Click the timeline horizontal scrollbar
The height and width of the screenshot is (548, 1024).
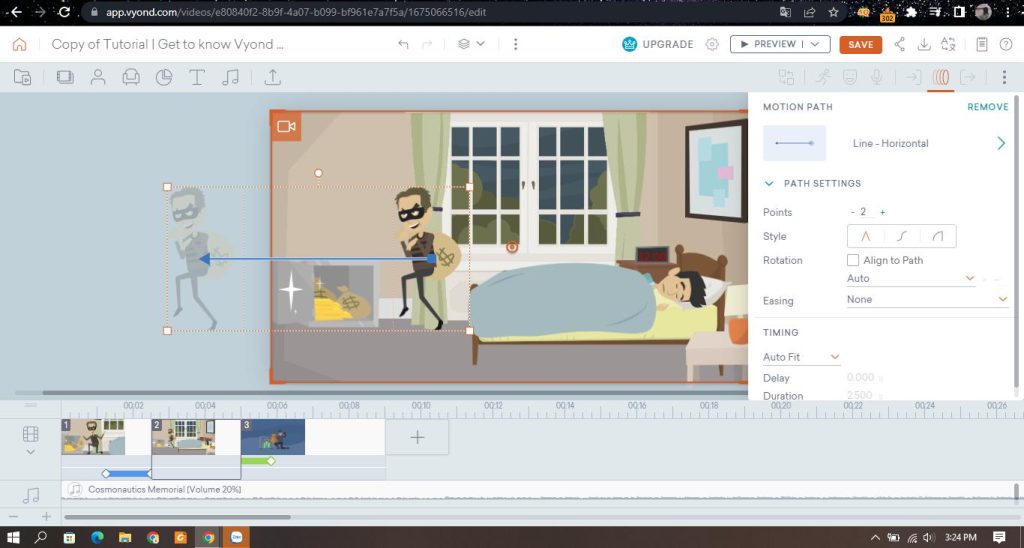pyautogui.click(x=177, y=517)
